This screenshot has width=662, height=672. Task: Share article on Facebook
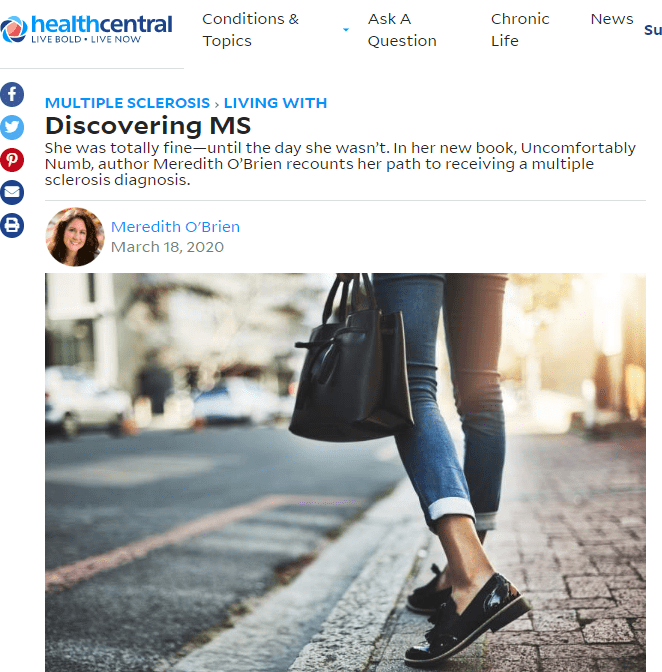coord(12,94)
